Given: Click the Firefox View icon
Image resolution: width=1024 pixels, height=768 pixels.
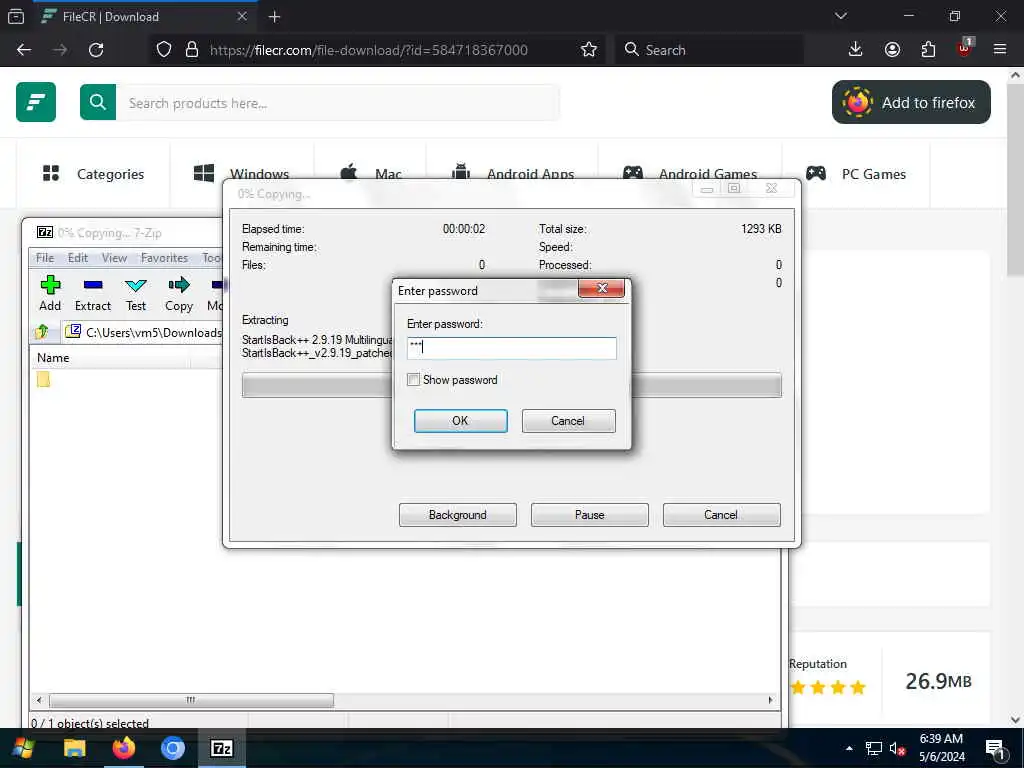Looking at the screenshot, I should pyautogui.click(x=16, y=16).
